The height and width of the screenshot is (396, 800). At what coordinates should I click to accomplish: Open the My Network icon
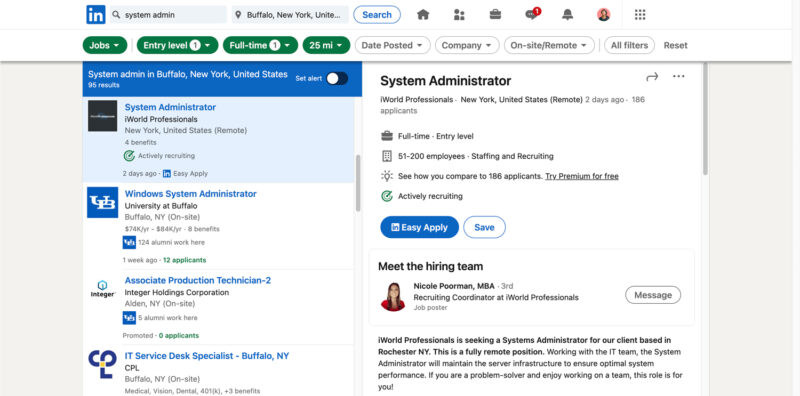pos(459,15)
